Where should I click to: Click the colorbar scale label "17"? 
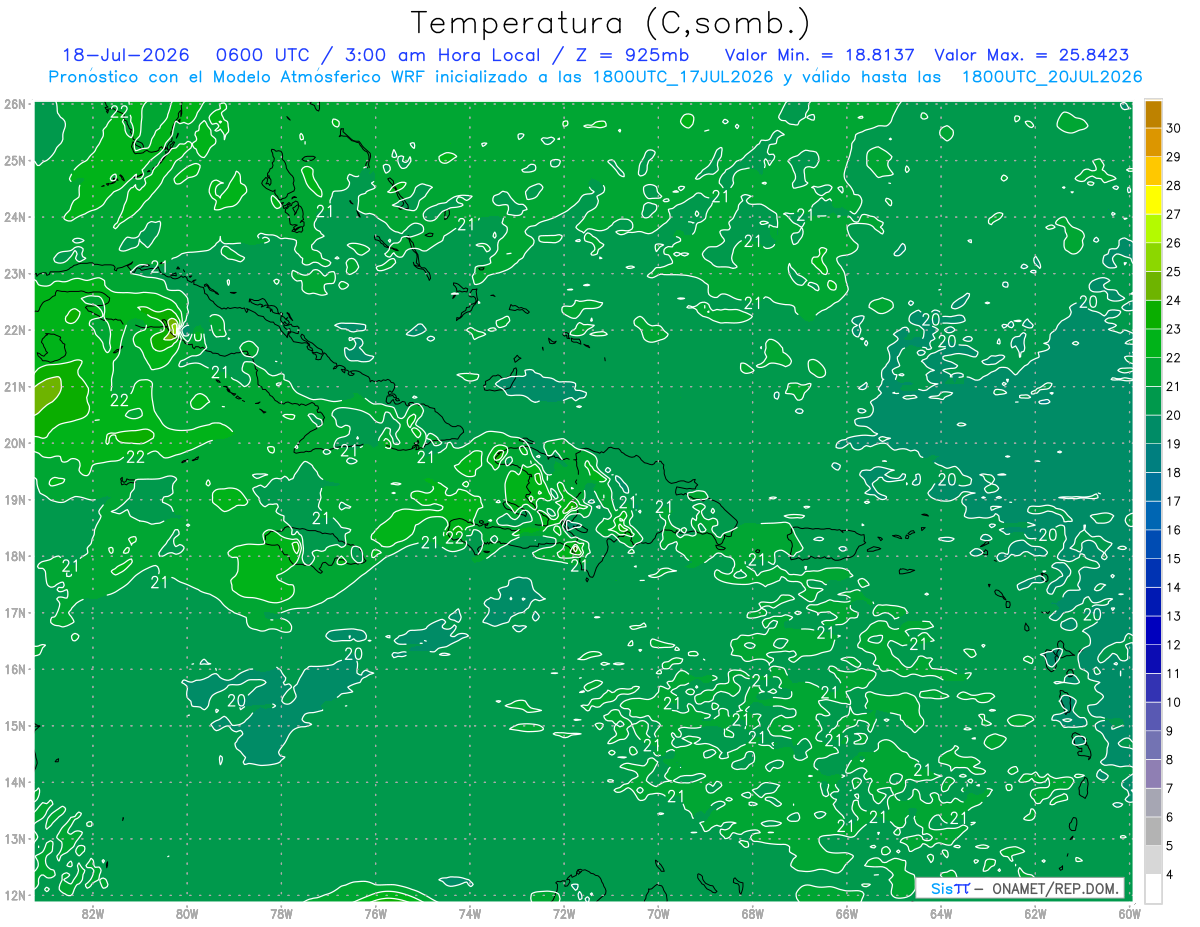pyautogui.click(x=1174, y=501)
